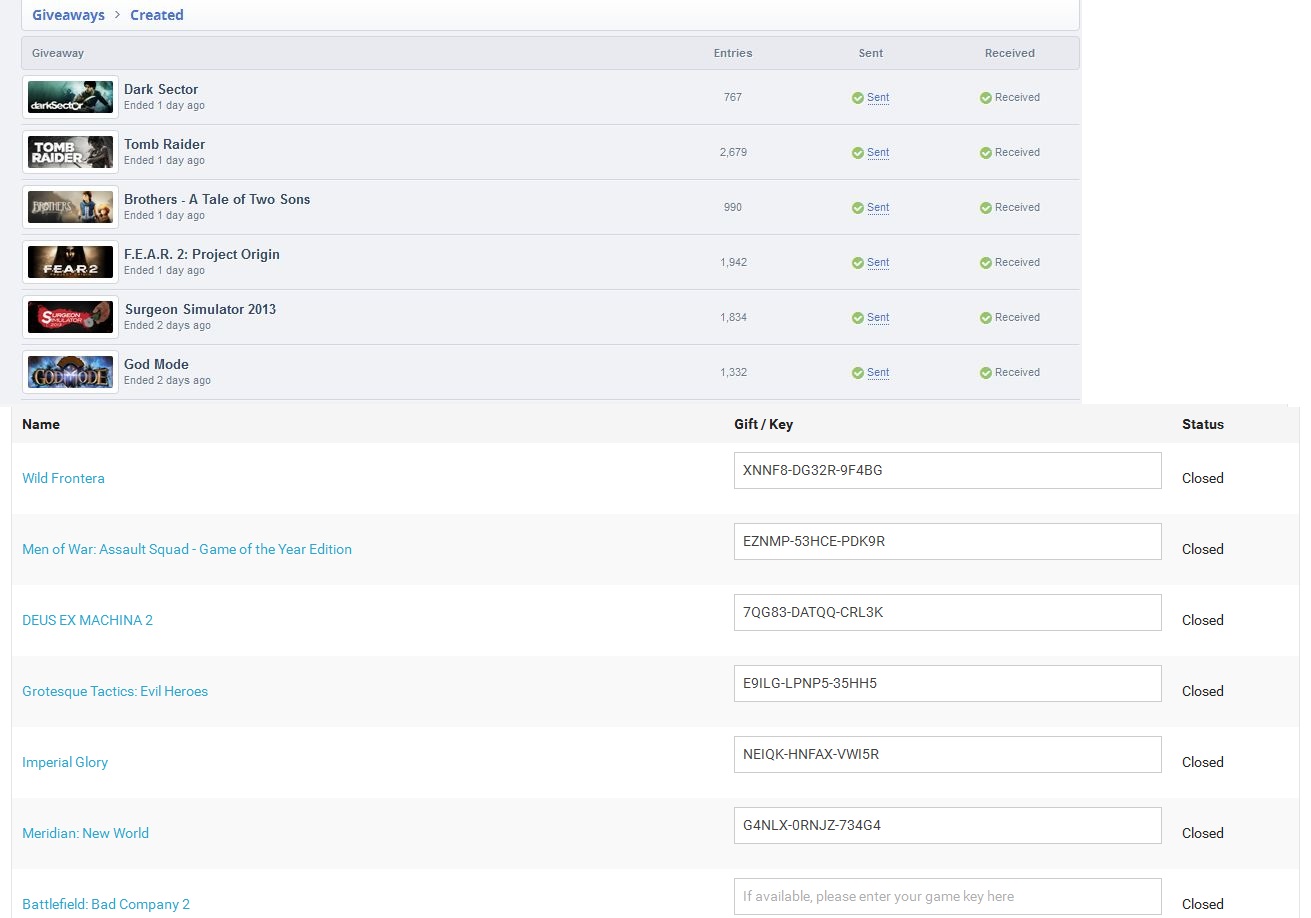The height and width of the screenshot is (918, 1311).
Task: Open the F.E.A.R. 2 thumbnail image
Action: tap(70, 262)
